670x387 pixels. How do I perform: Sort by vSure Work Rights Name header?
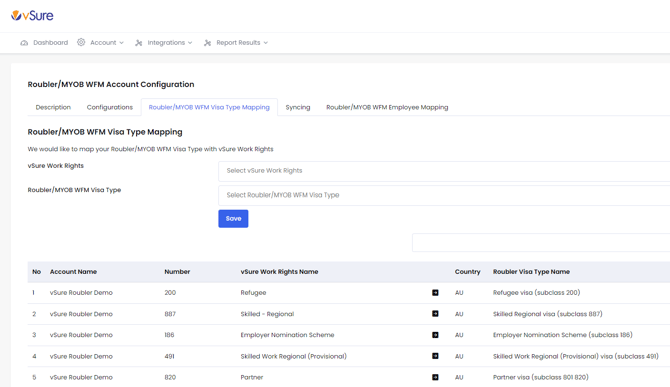(x=279, y=272)
